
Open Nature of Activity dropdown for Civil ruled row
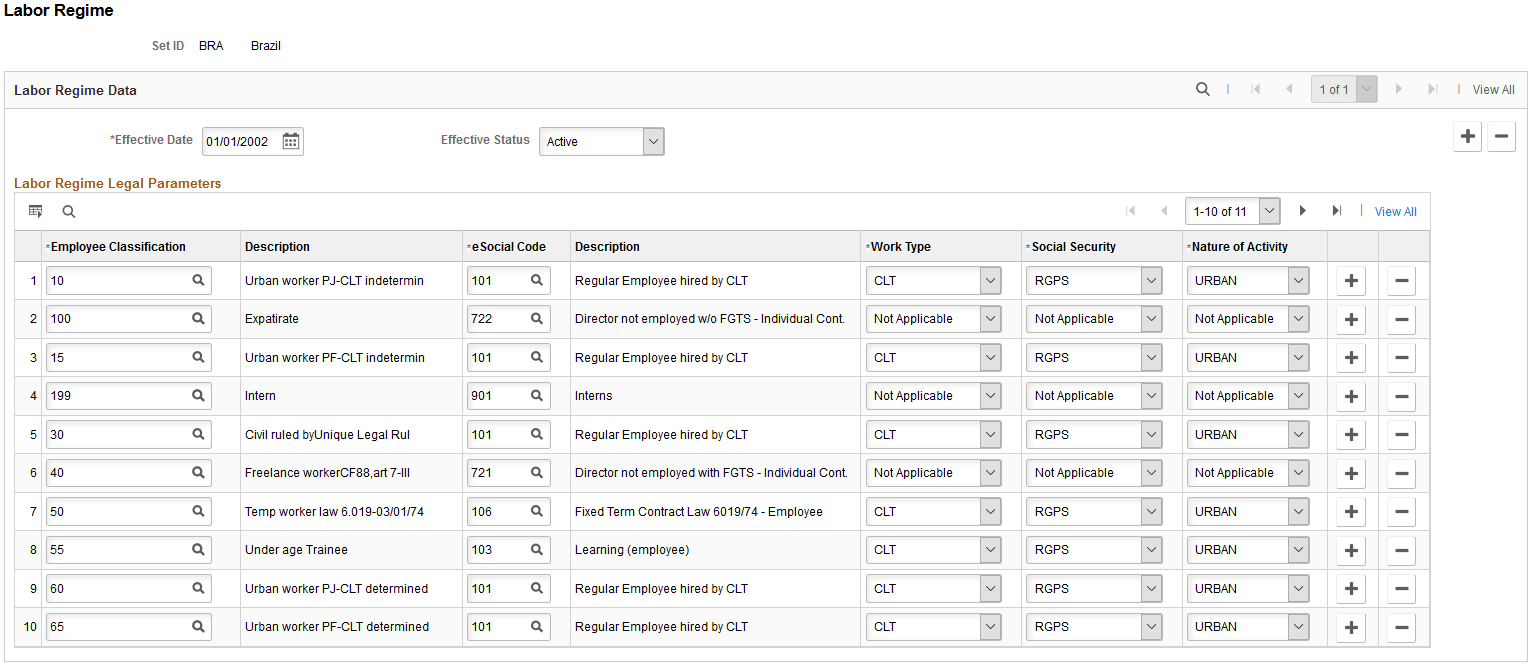tap(1248, 435)
